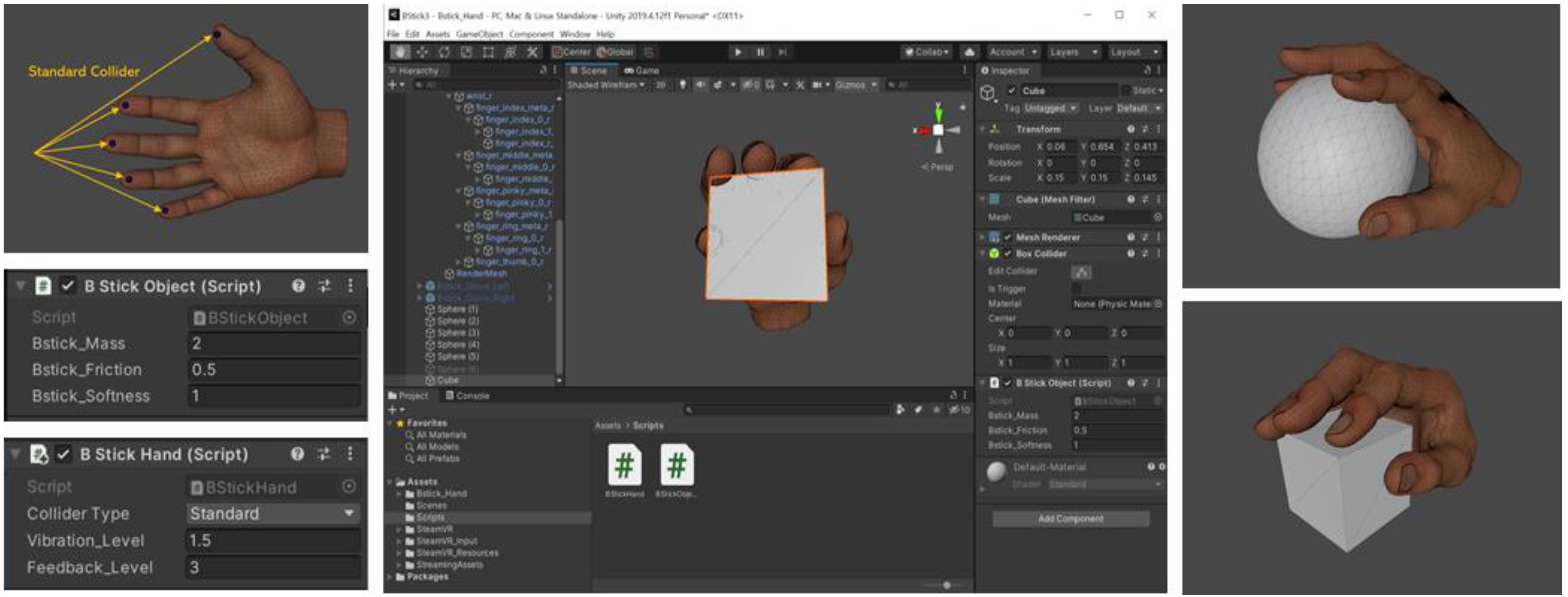
Task: Open the GameObject menu
Action: click(x=479, y=34)
